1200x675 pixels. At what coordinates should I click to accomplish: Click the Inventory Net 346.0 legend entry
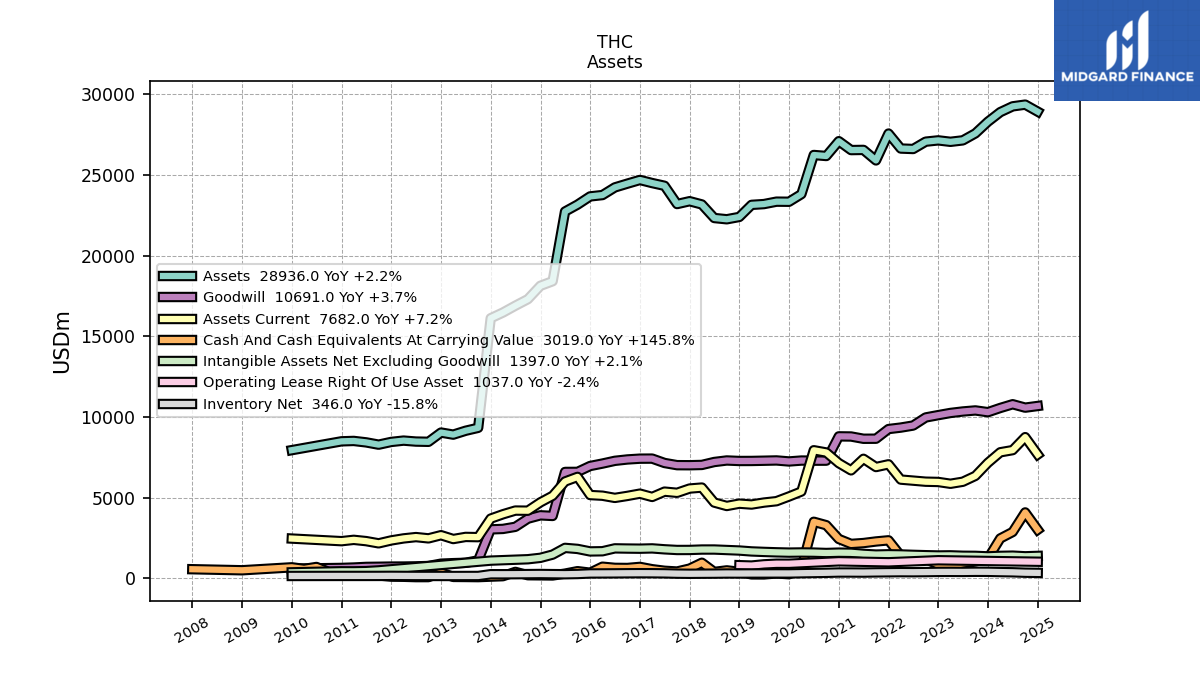click(x=320, y=404)
